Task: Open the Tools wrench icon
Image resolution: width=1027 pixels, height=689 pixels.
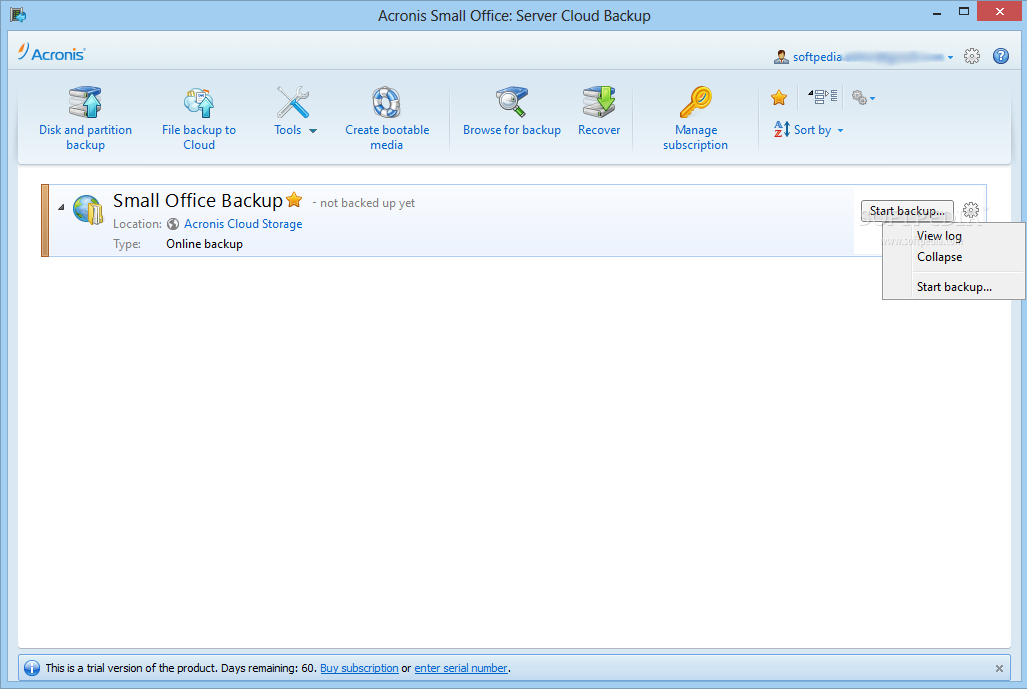Action: (x=292, y=102)
